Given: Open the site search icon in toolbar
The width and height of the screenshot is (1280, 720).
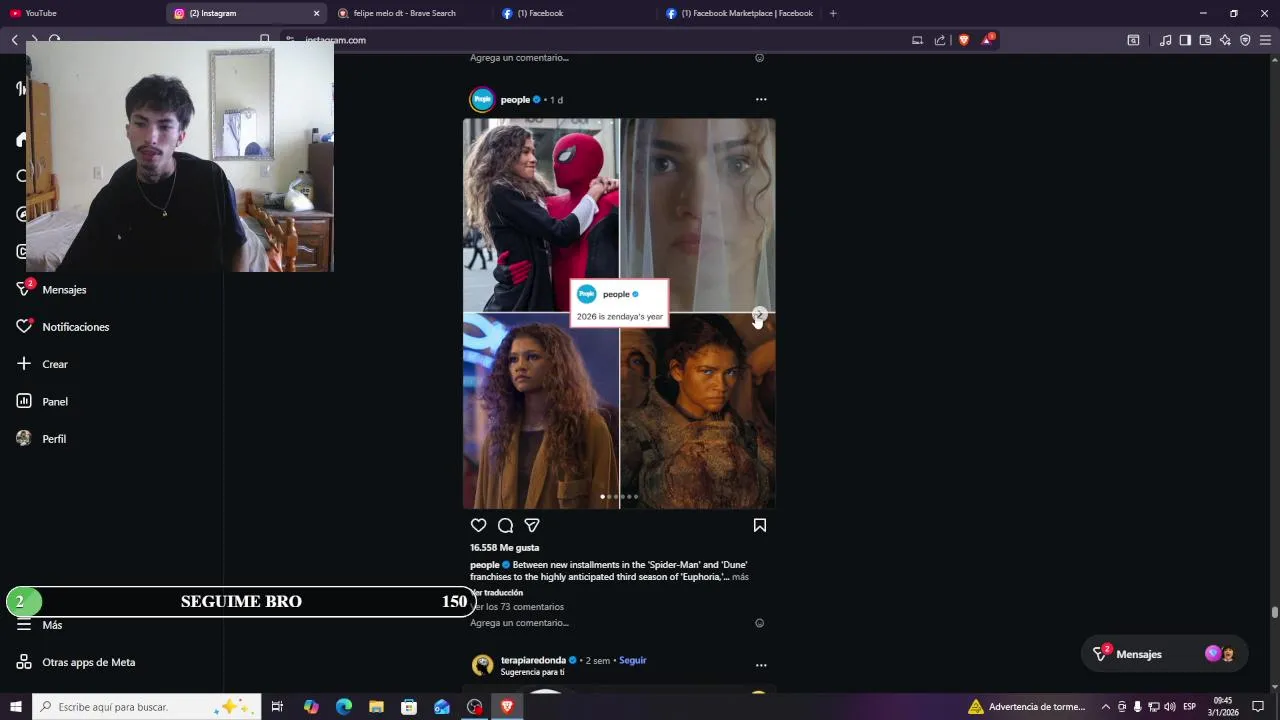Looking at the screenshot, I should [x=1133, y=40].
